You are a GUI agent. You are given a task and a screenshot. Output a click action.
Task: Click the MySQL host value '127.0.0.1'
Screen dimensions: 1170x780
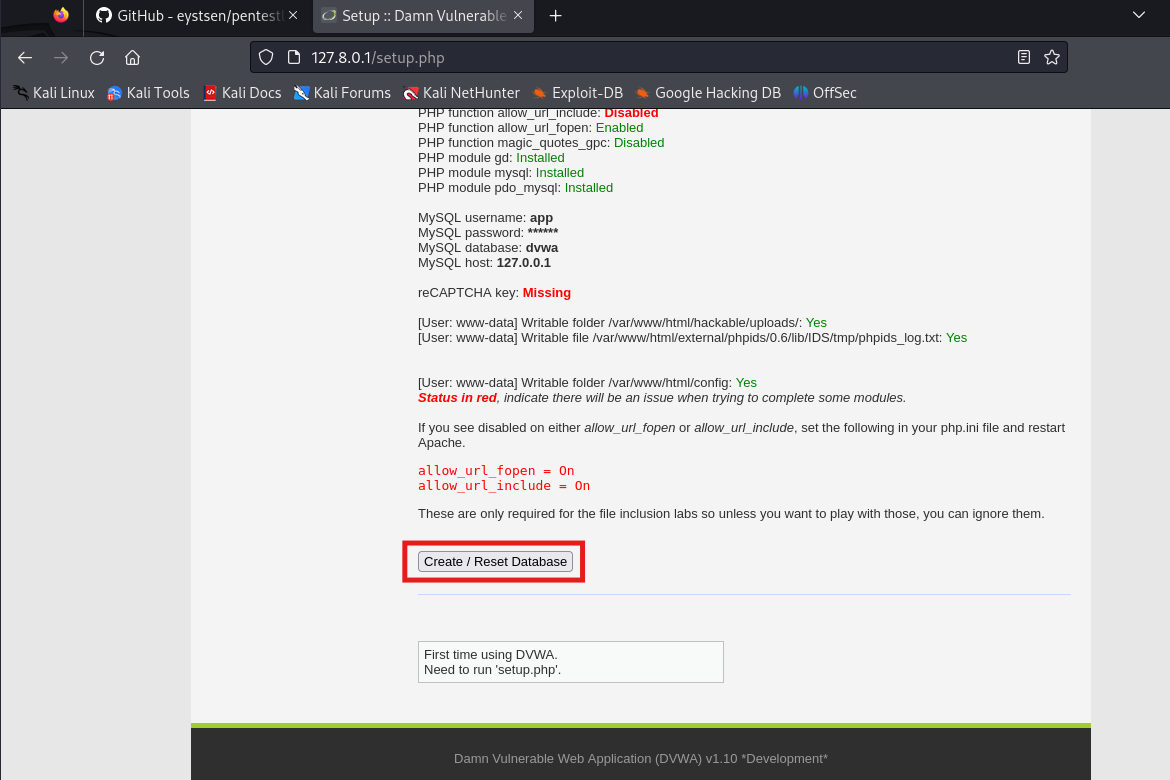click(x=524, y=263)
